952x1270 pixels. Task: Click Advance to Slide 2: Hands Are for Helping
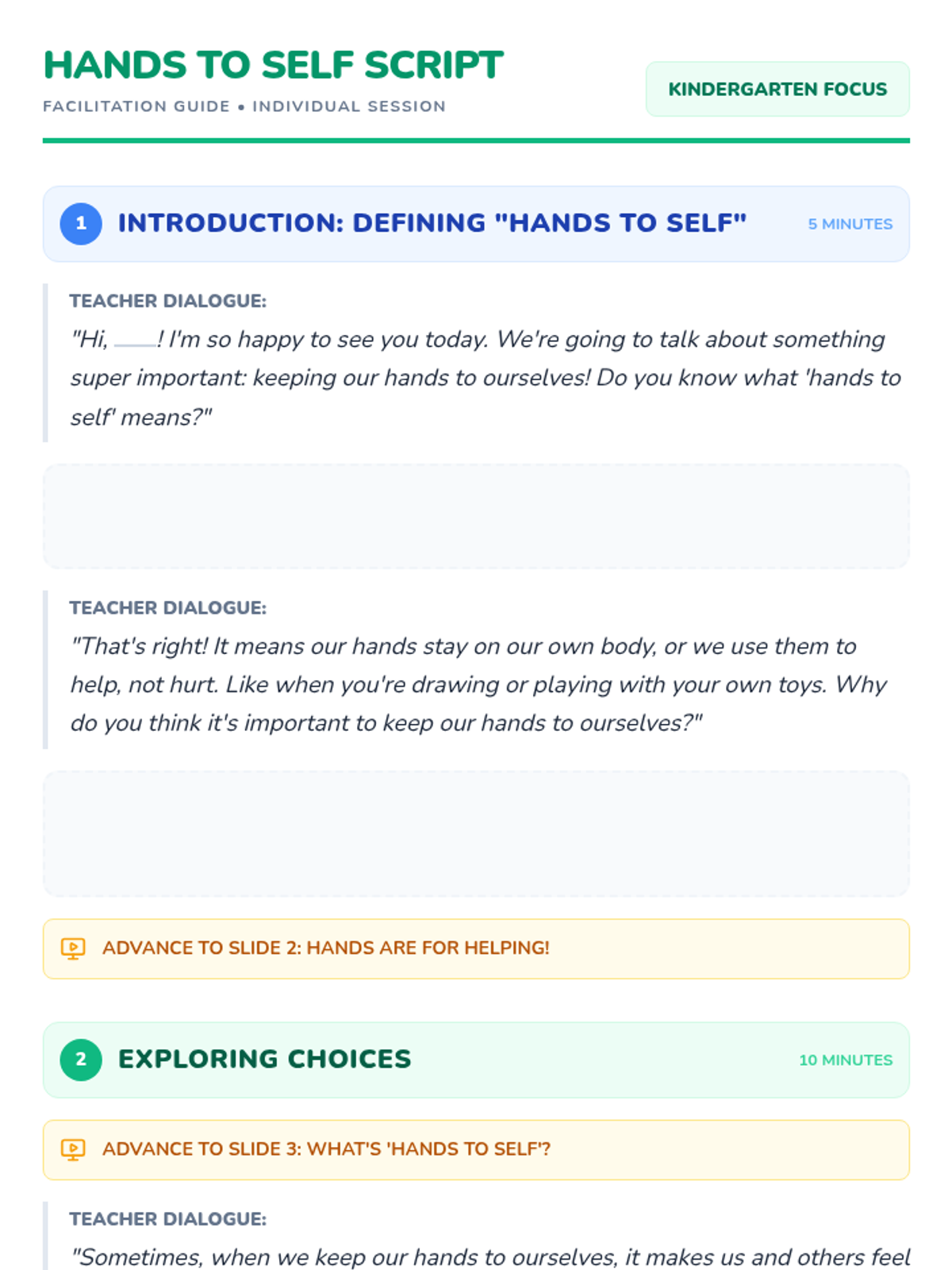tap(325, 948)
